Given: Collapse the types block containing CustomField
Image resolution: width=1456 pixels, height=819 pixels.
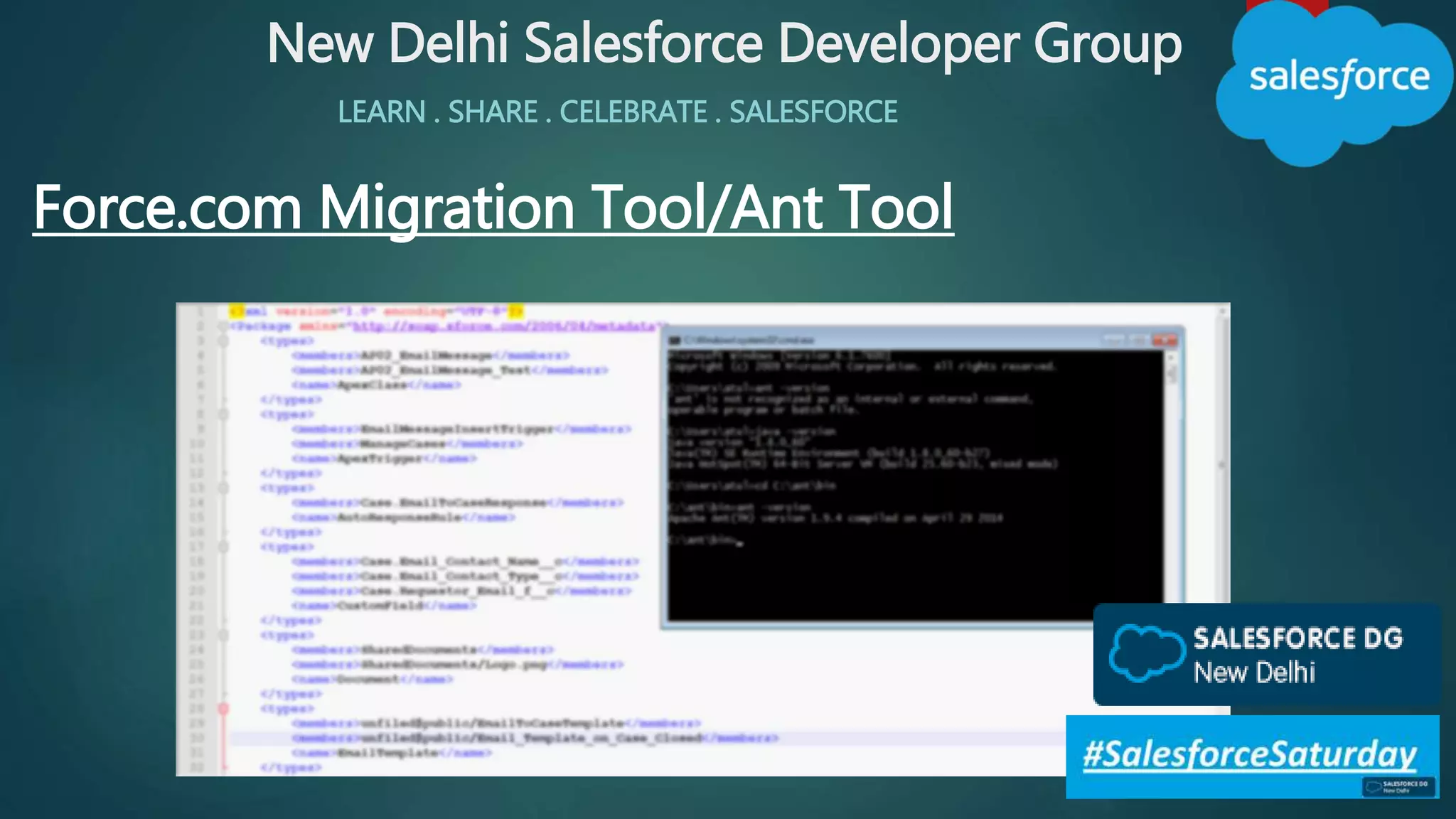Looking at the screenshot, I should pyautogui.click(x=223, y=547).
